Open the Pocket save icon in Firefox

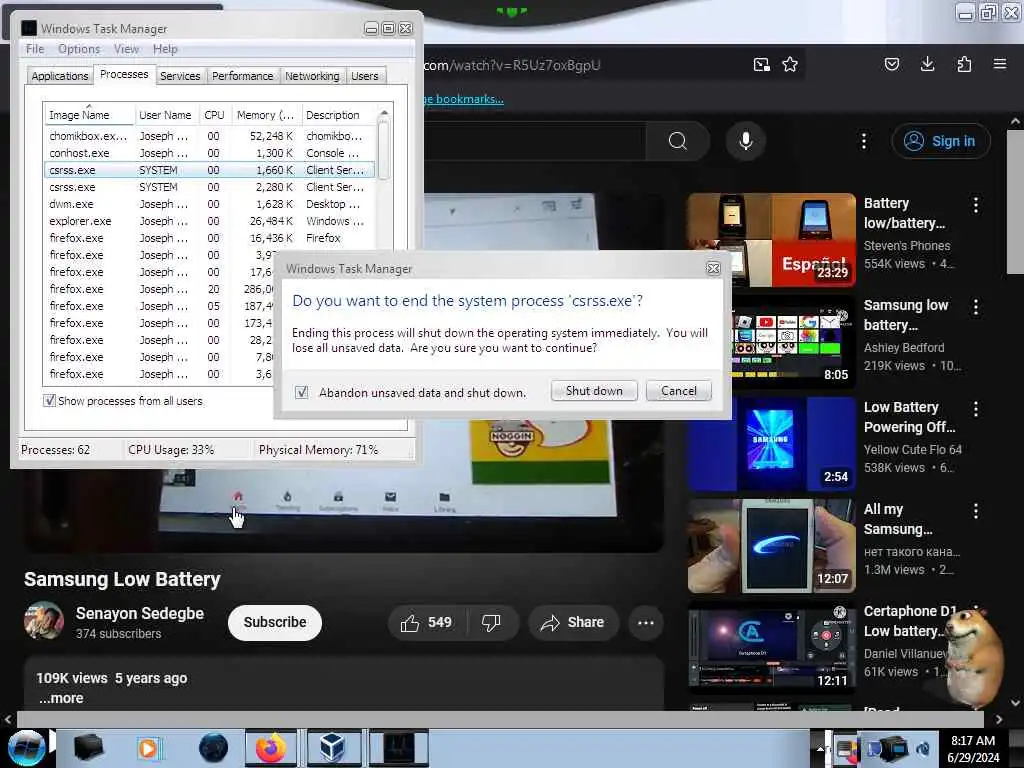891,64
